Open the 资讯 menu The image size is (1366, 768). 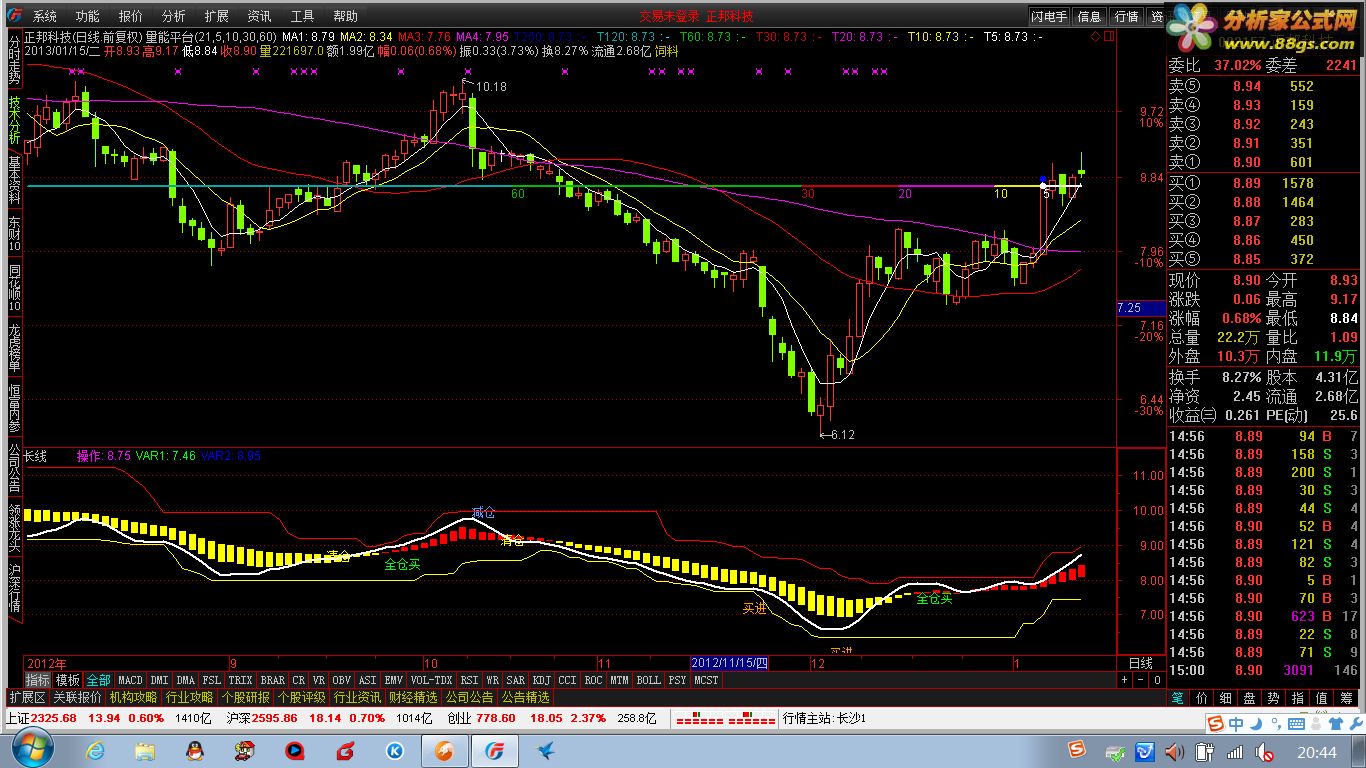(259, 16)
